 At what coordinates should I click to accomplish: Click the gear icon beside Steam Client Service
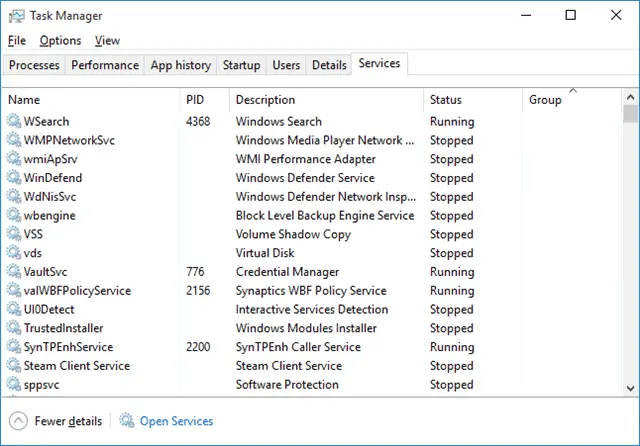(x=14, y=365)
